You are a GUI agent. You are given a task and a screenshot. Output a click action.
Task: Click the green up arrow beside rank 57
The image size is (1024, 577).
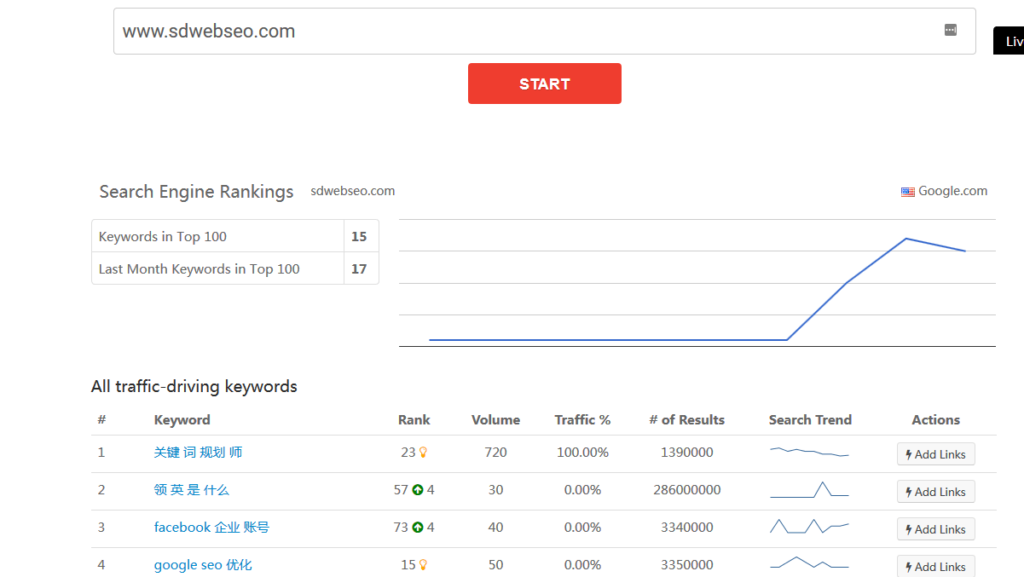tap(417, 490)
